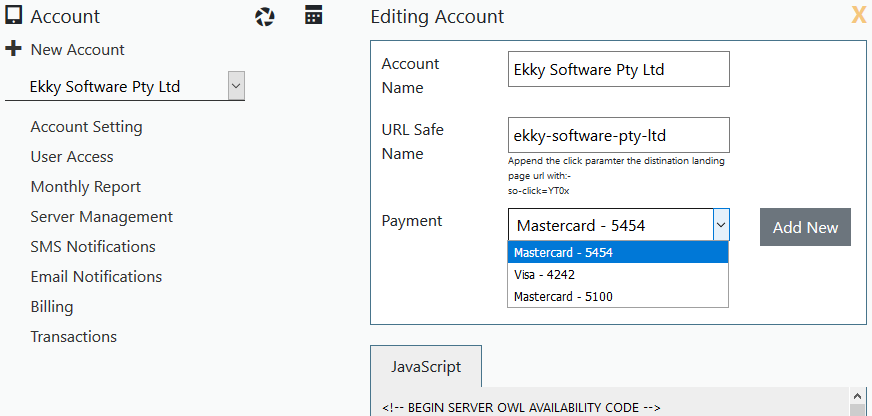
Task: Click into the Account Name field
Action: (x=618, y=69)
